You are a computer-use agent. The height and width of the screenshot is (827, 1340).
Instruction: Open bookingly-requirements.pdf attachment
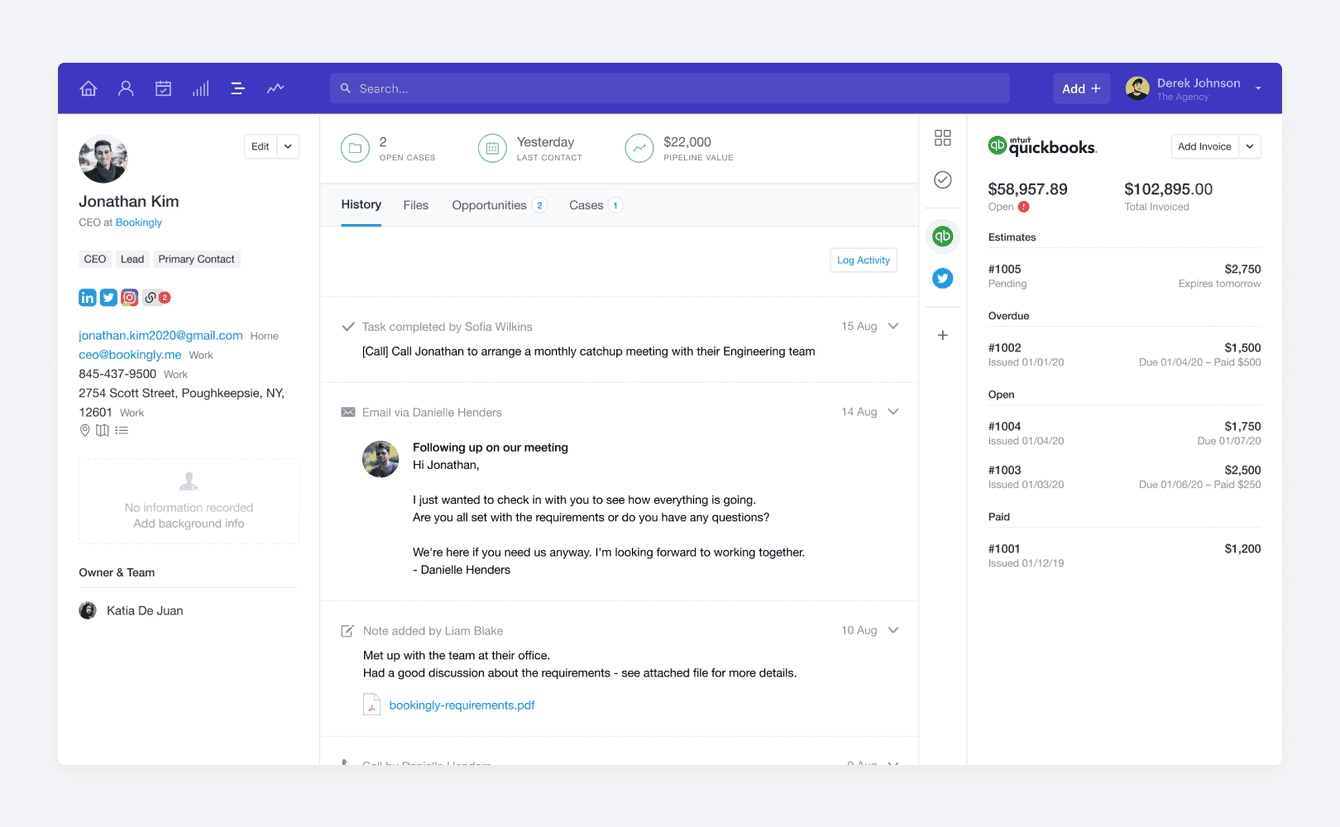pyautogui.click(x=461, y=705)
